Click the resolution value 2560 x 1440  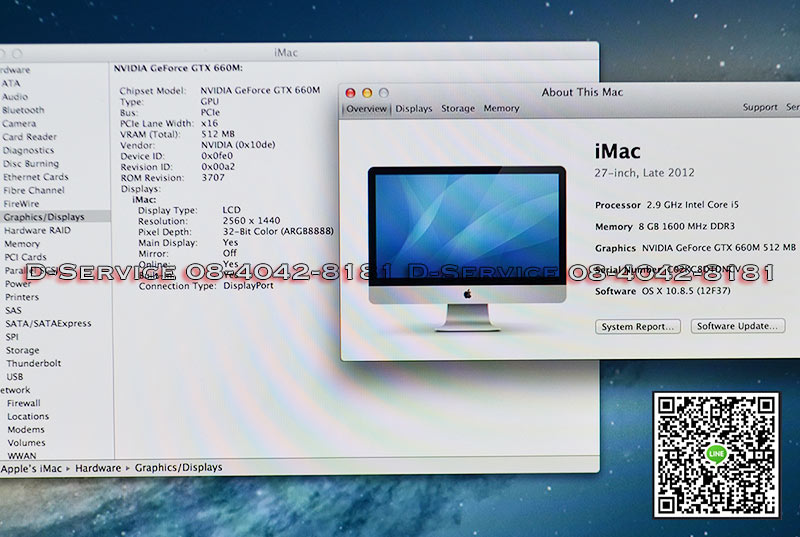click(252, 220)
